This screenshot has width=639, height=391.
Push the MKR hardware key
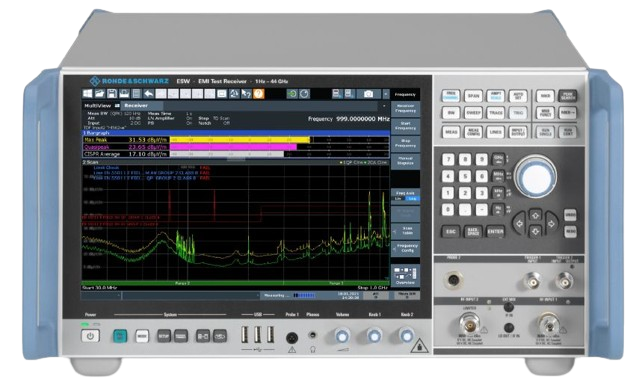click(545, 96)
